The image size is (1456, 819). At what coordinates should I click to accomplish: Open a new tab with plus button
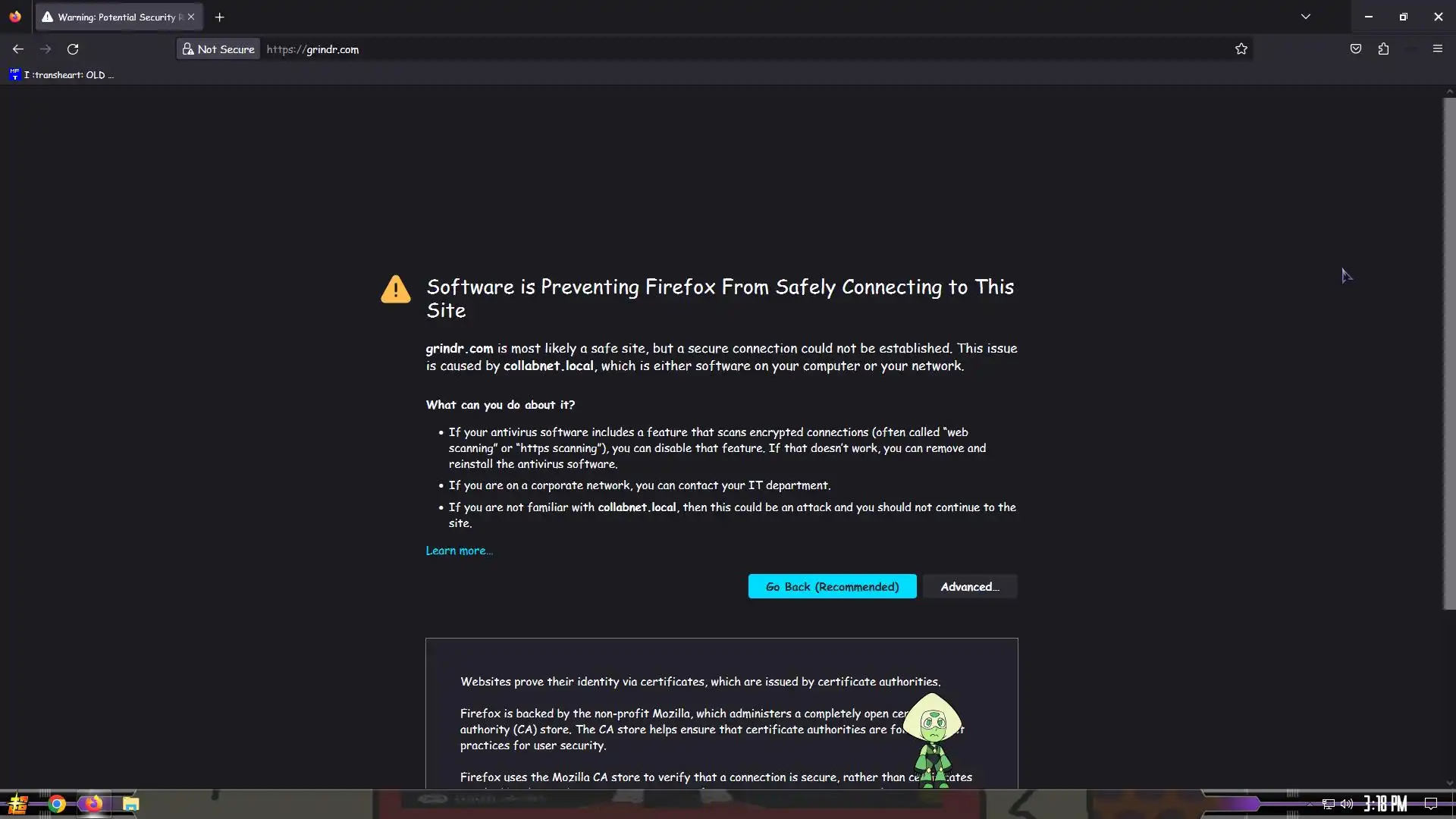point(219,17)
